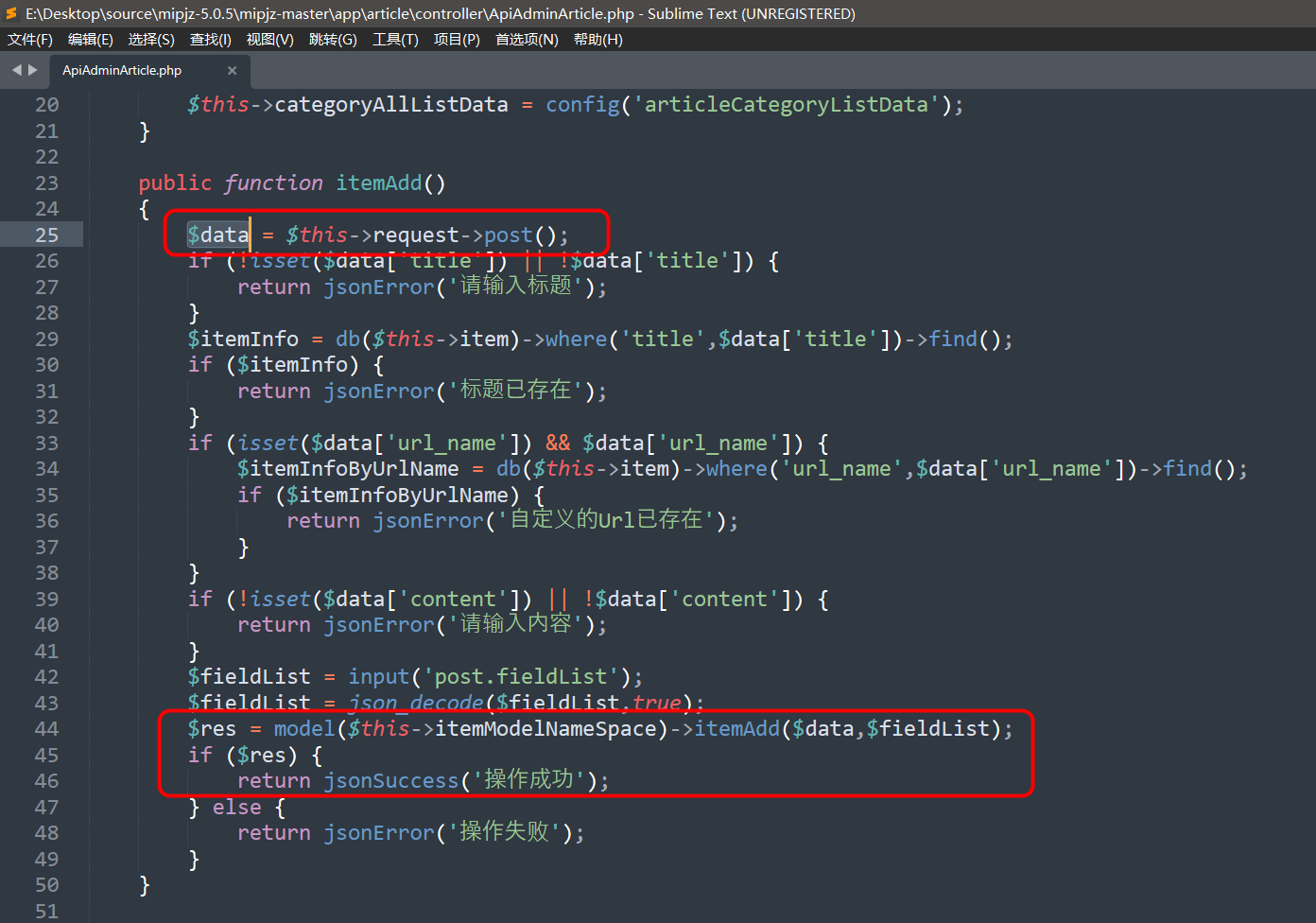This screenshot has width=1316, height=923.
Task: Open the 选择(S) menu
Action: point(150,39)
